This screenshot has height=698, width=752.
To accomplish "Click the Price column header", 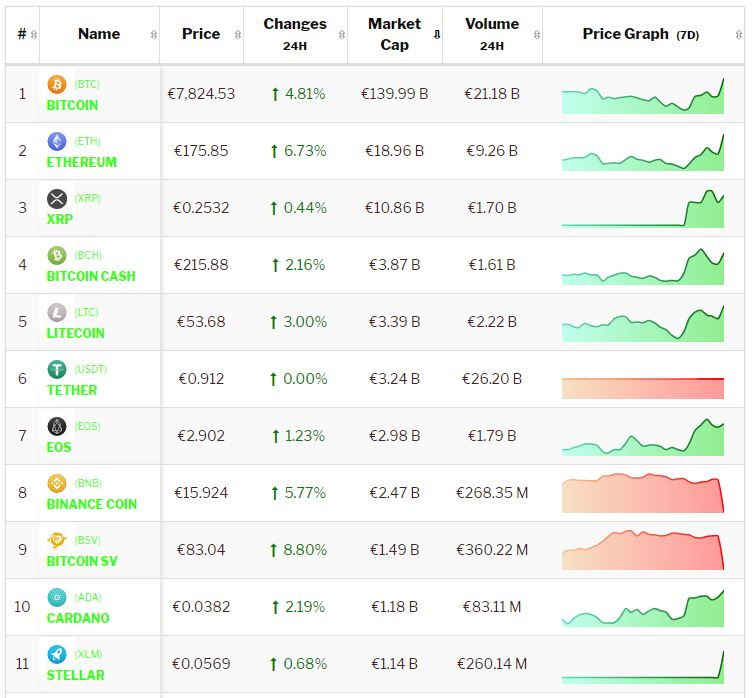I will pos(201,34).
